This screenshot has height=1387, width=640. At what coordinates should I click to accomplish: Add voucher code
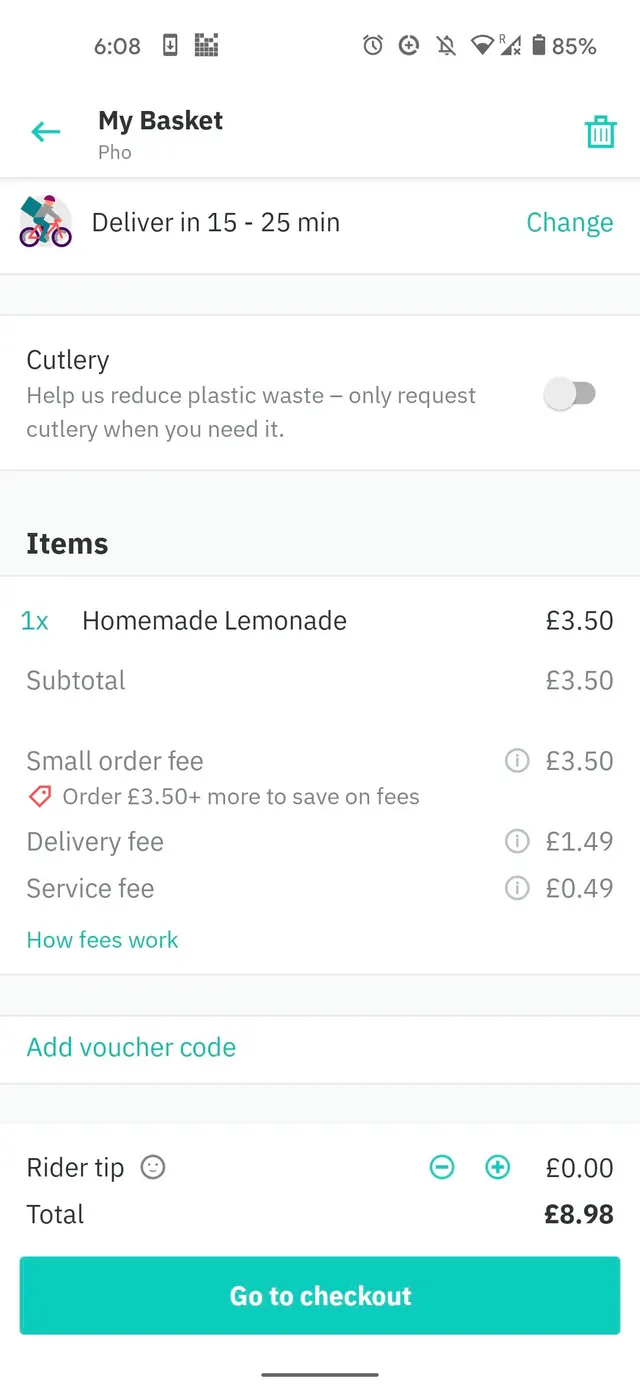pyautogui.click(x=131, y=1047)
